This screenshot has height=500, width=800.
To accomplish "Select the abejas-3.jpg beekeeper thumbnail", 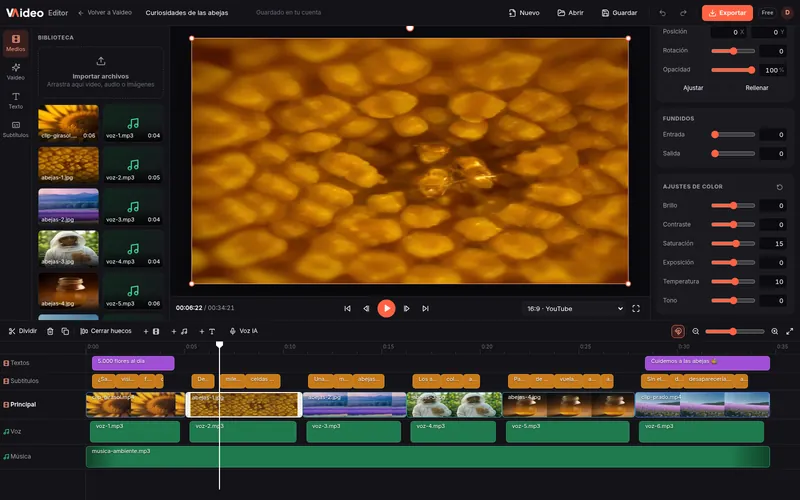I will [68, 248].
